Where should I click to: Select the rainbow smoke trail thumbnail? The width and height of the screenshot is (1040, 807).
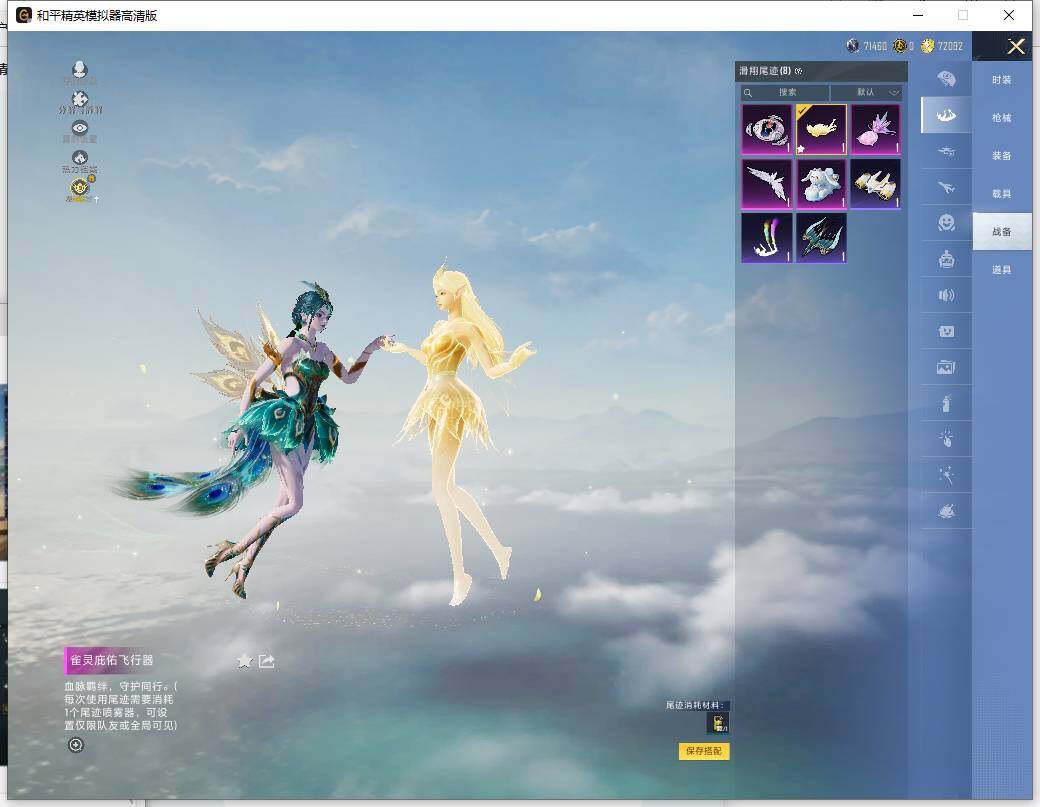[x=767, y=237]
